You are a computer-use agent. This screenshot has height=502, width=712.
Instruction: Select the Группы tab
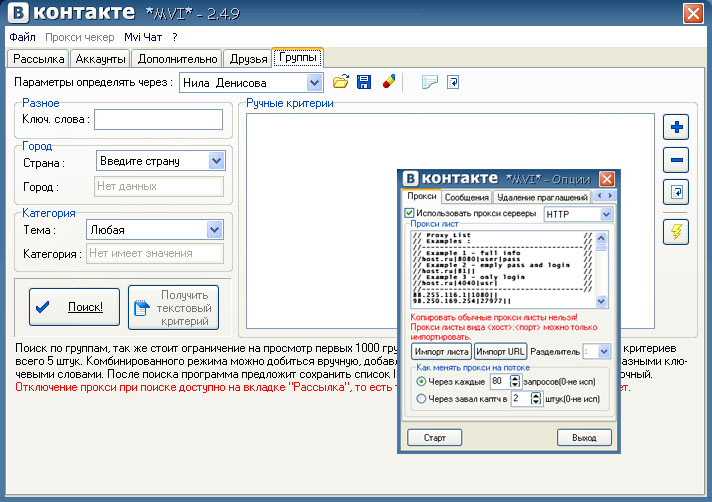(x=298, y=58)
